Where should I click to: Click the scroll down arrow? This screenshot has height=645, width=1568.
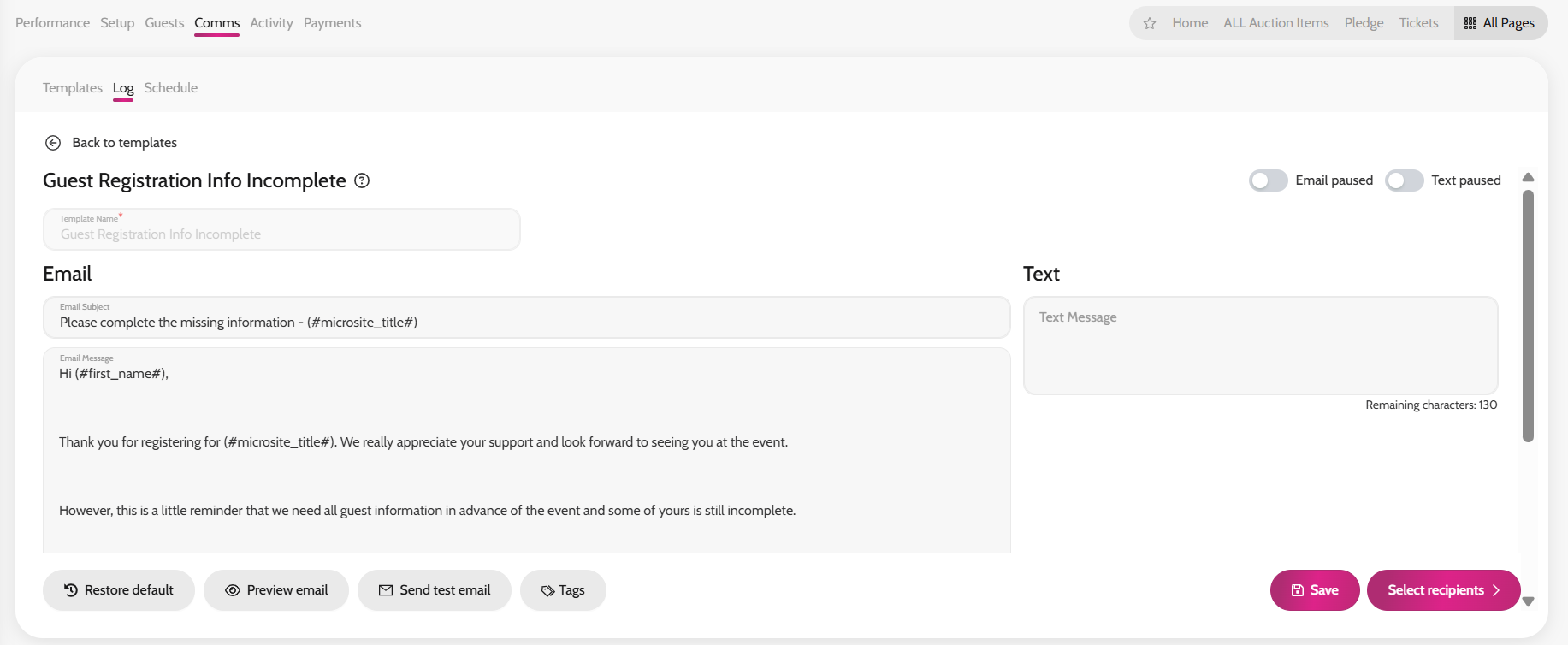pos(1528,601)
